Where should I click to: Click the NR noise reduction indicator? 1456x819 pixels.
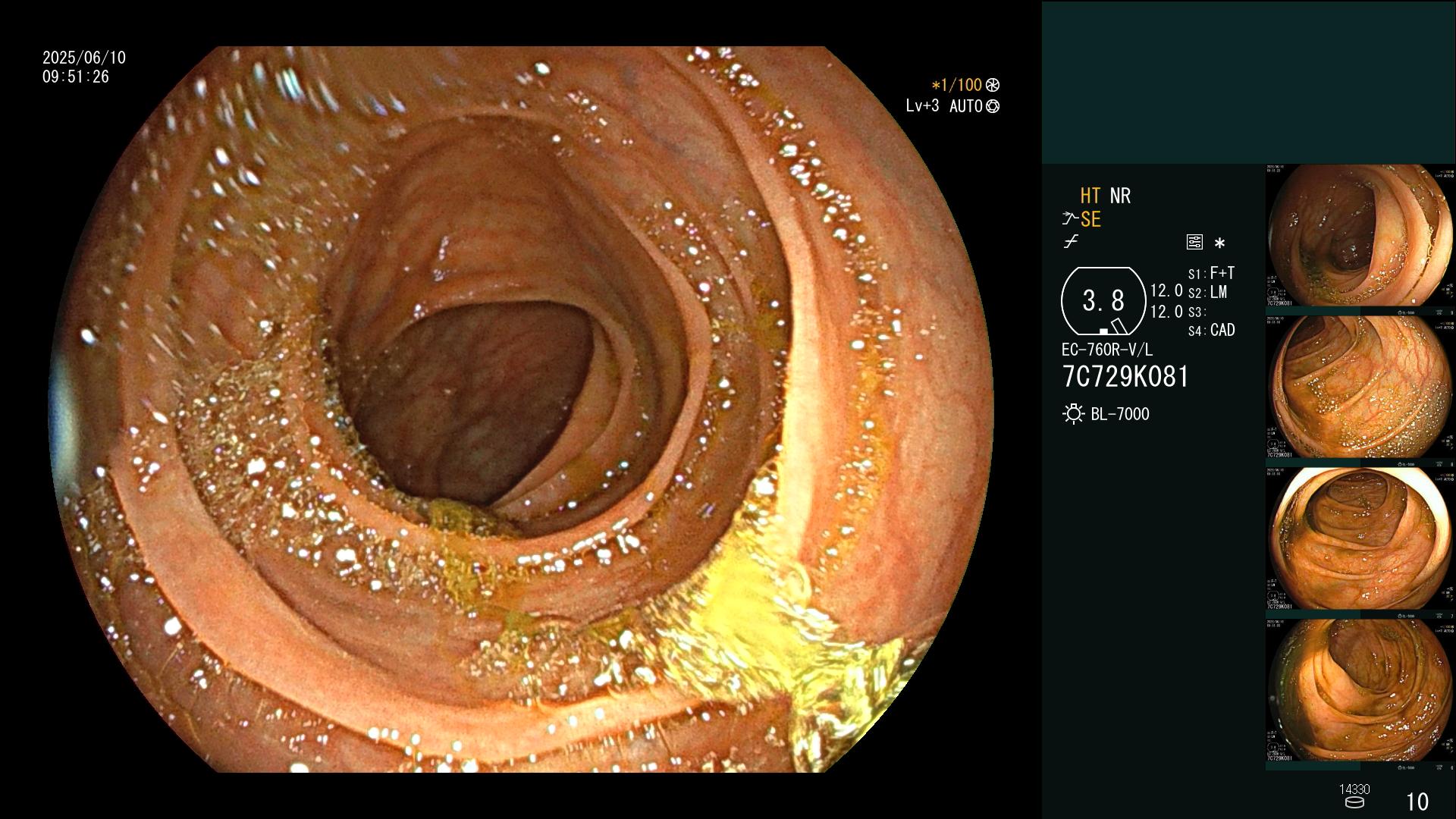point(1120,196)
